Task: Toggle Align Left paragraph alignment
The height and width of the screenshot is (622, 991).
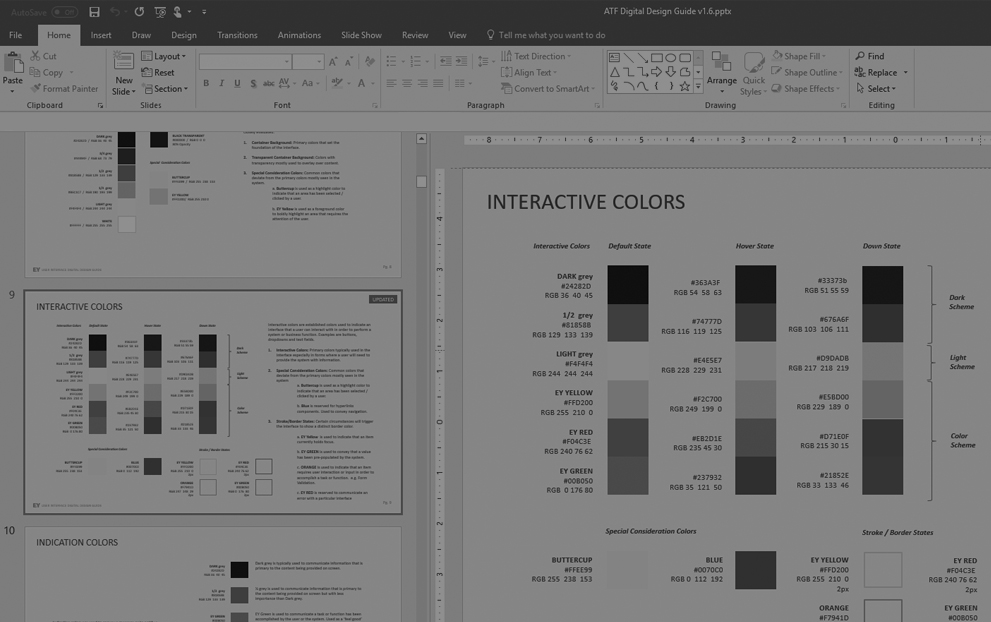Action: tap(391, 83)
